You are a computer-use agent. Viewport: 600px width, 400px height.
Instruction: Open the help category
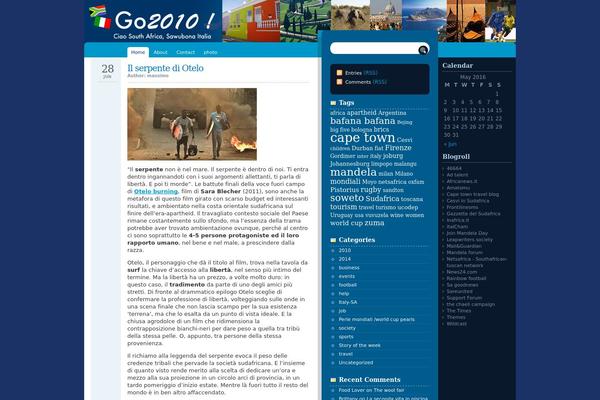(x=344, y=294)
